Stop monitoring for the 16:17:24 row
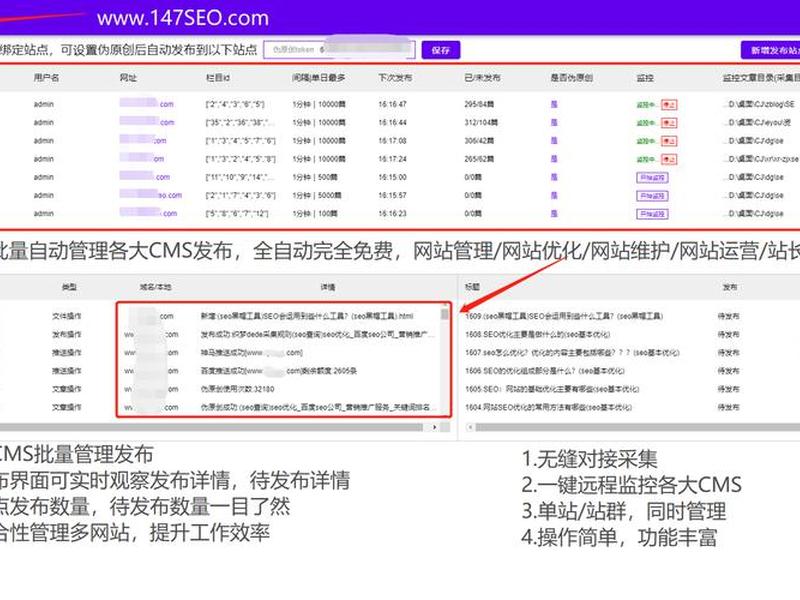Viewport: 800px width, 600px height. (669, 159)
